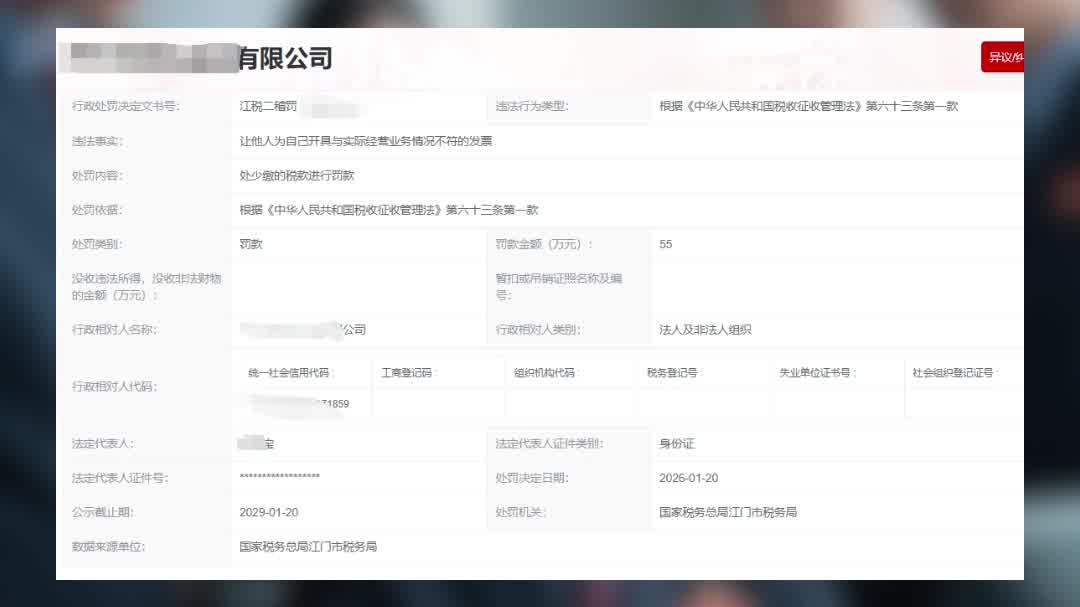Click the company title ending in 有限公司

pos(284,58)
